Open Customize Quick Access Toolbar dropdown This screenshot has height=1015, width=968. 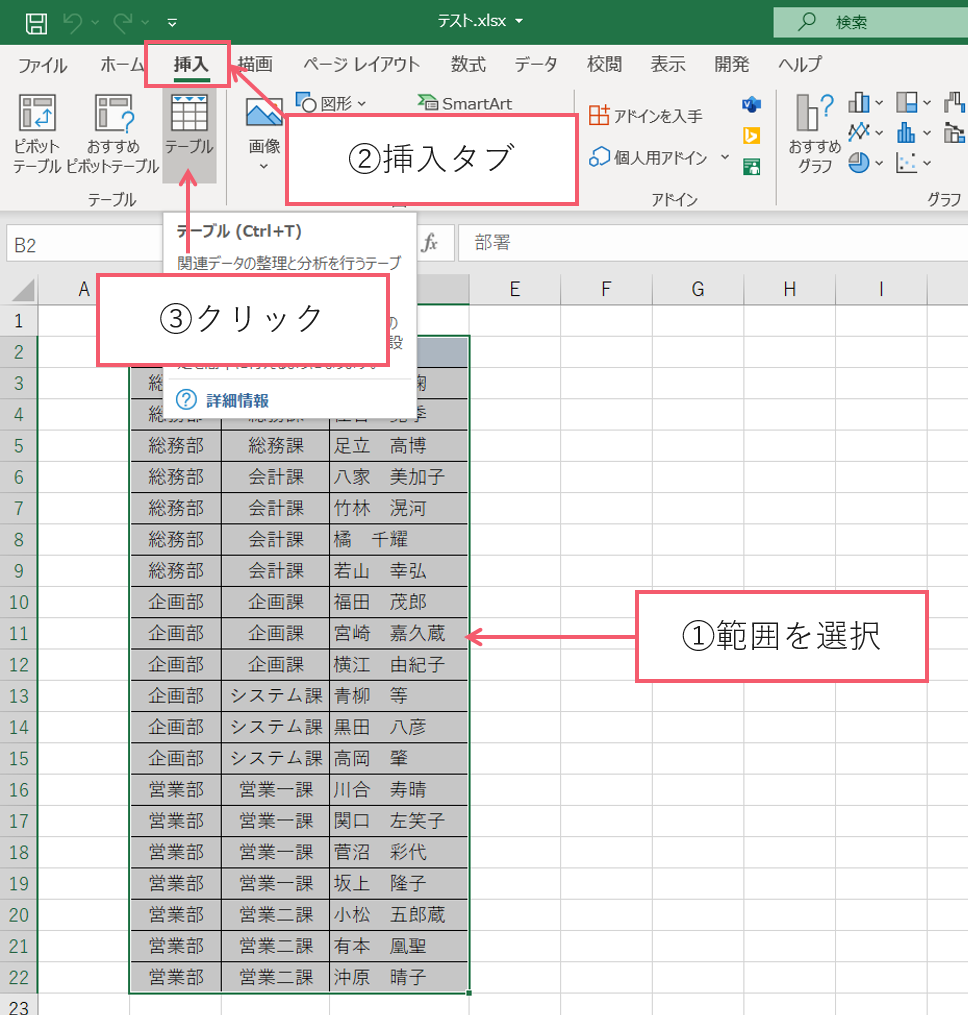172,22
